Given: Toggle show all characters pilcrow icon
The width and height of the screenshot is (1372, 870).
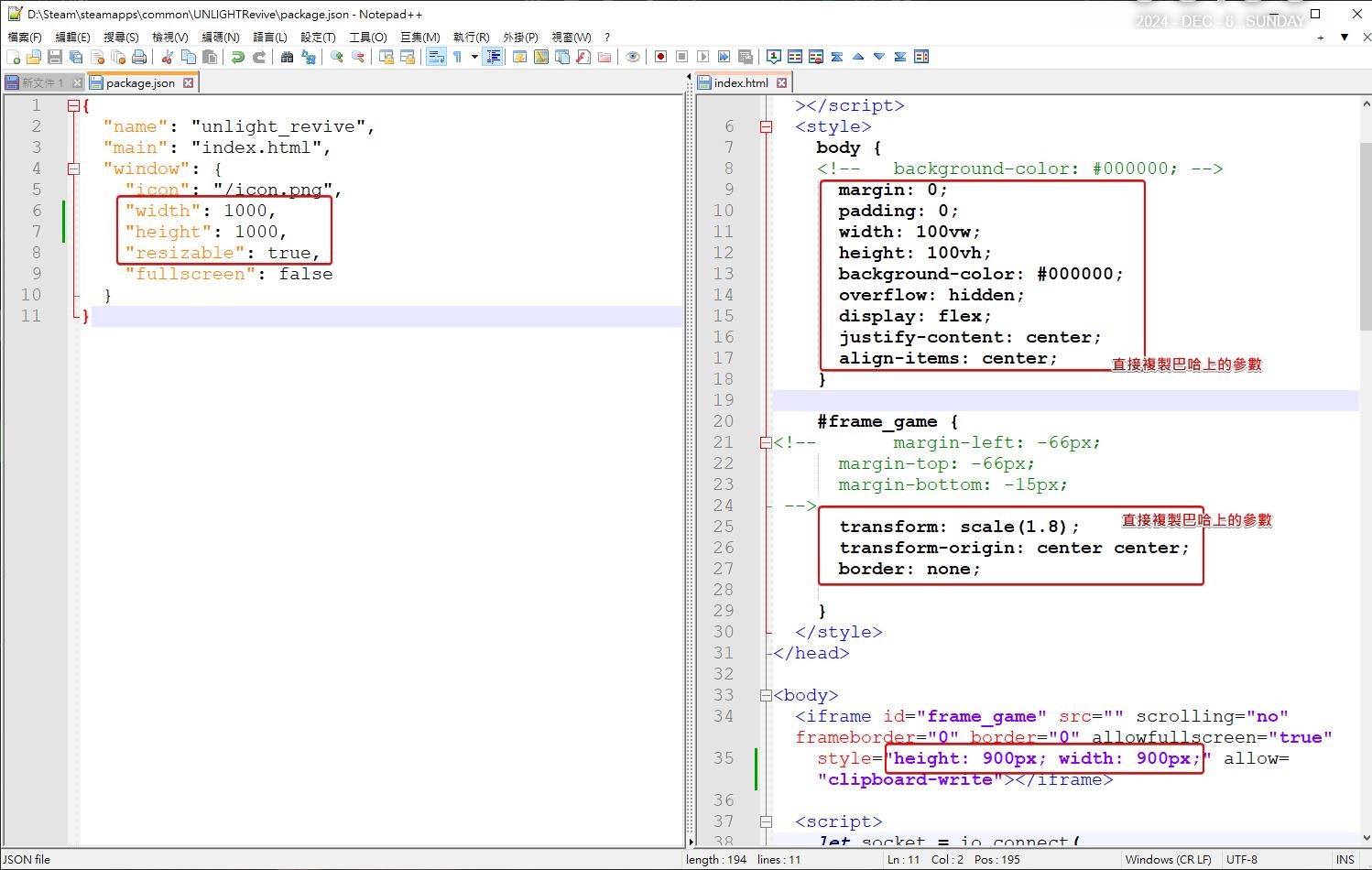Looking at the screenshot, I should (457, 57).
